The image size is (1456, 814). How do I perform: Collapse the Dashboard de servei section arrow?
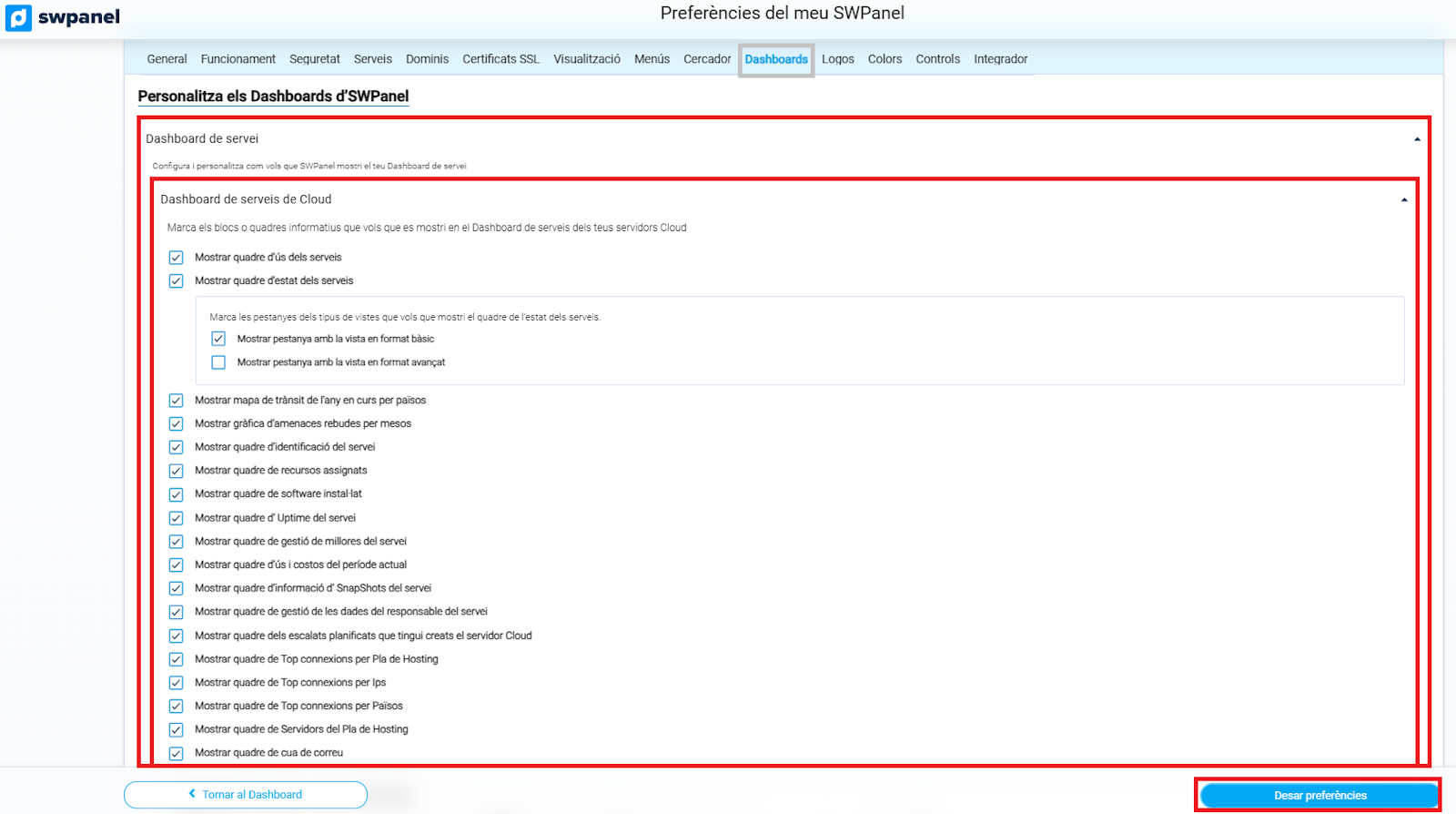click(1417, 139)
